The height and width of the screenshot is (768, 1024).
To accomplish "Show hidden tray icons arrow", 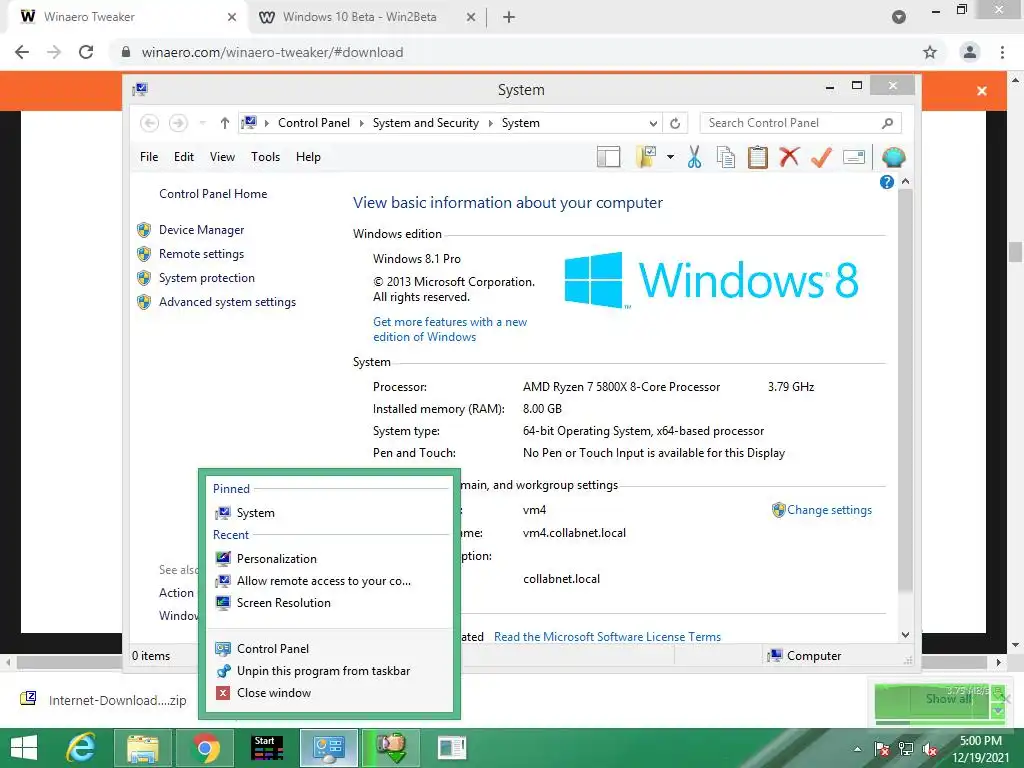I will click(x=857, y=749).
